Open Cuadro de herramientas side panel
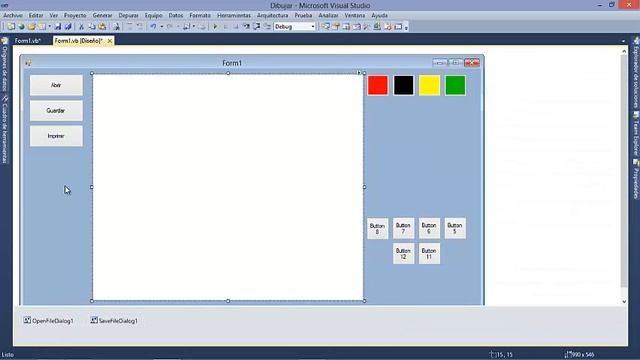The image size is (640, 360). 4,129
